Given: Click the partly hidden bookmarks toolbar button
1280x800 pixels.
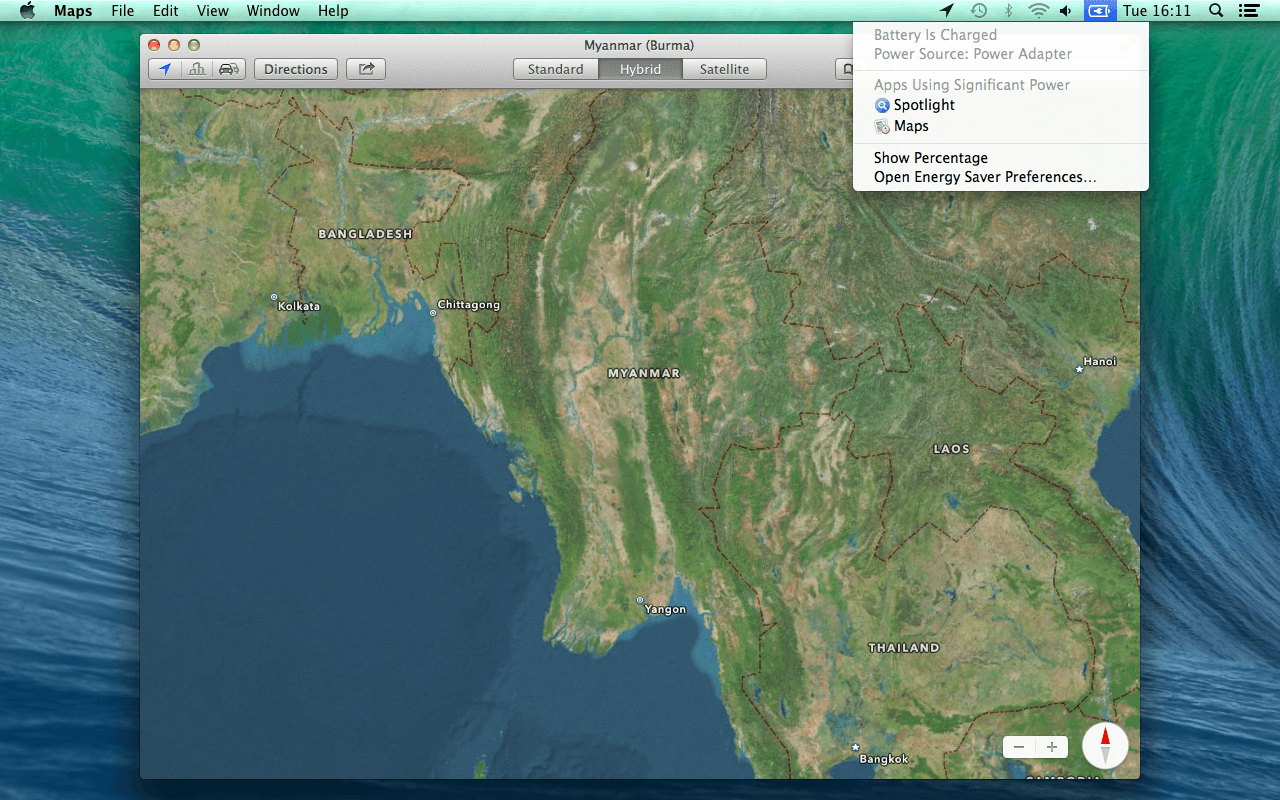Looking at the screenshot, I should click(x=844, y=69).
